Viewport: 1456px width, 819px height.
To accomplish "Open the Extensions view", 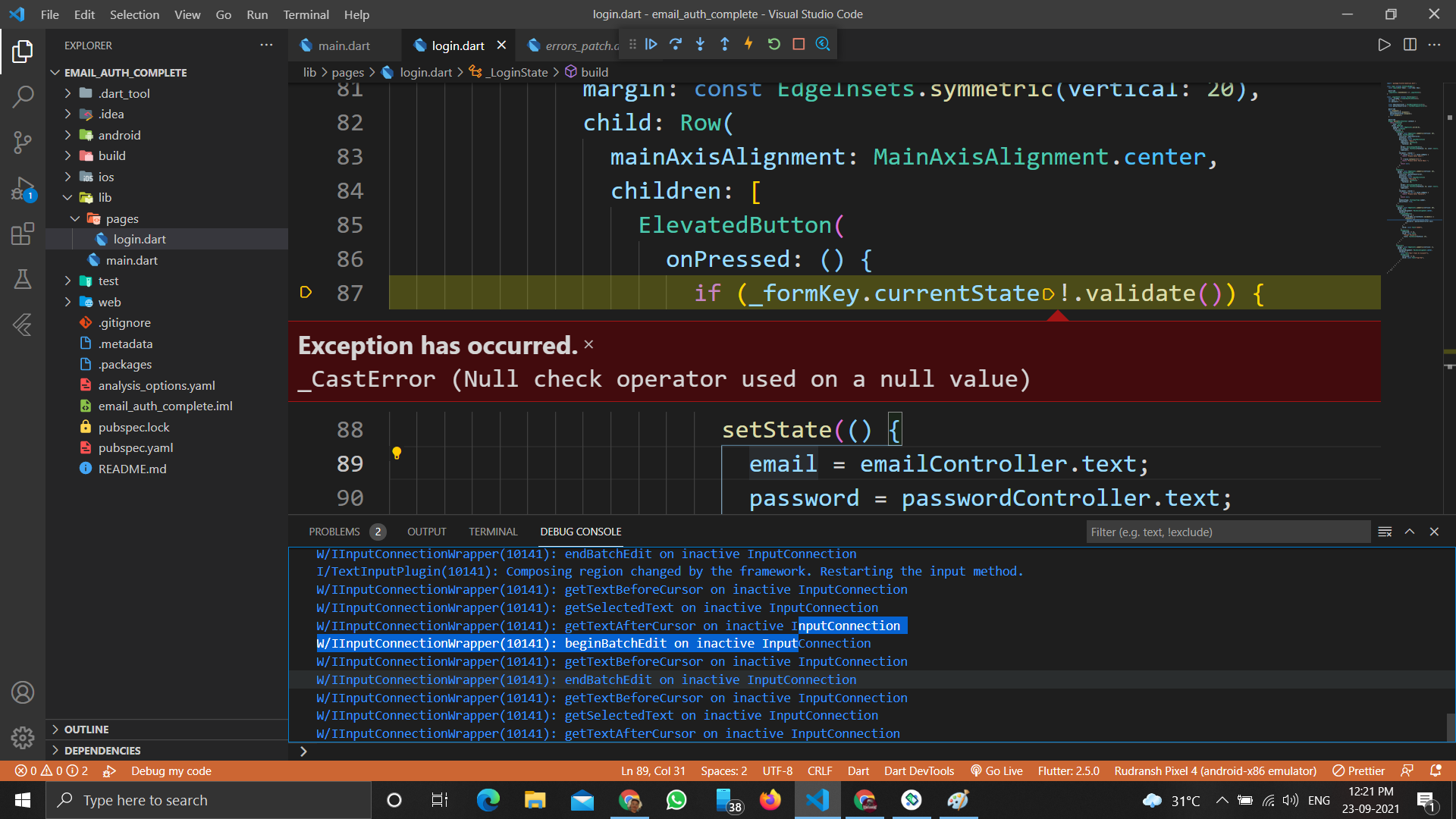I will pyautogui.click(x=23, y=234).
